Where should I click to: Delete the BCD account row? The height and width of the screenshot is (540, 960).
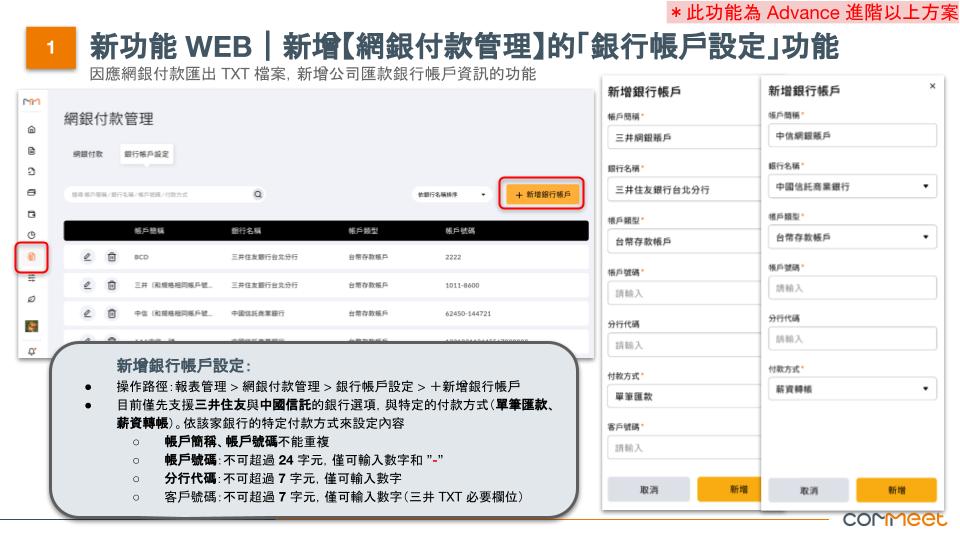111,257
